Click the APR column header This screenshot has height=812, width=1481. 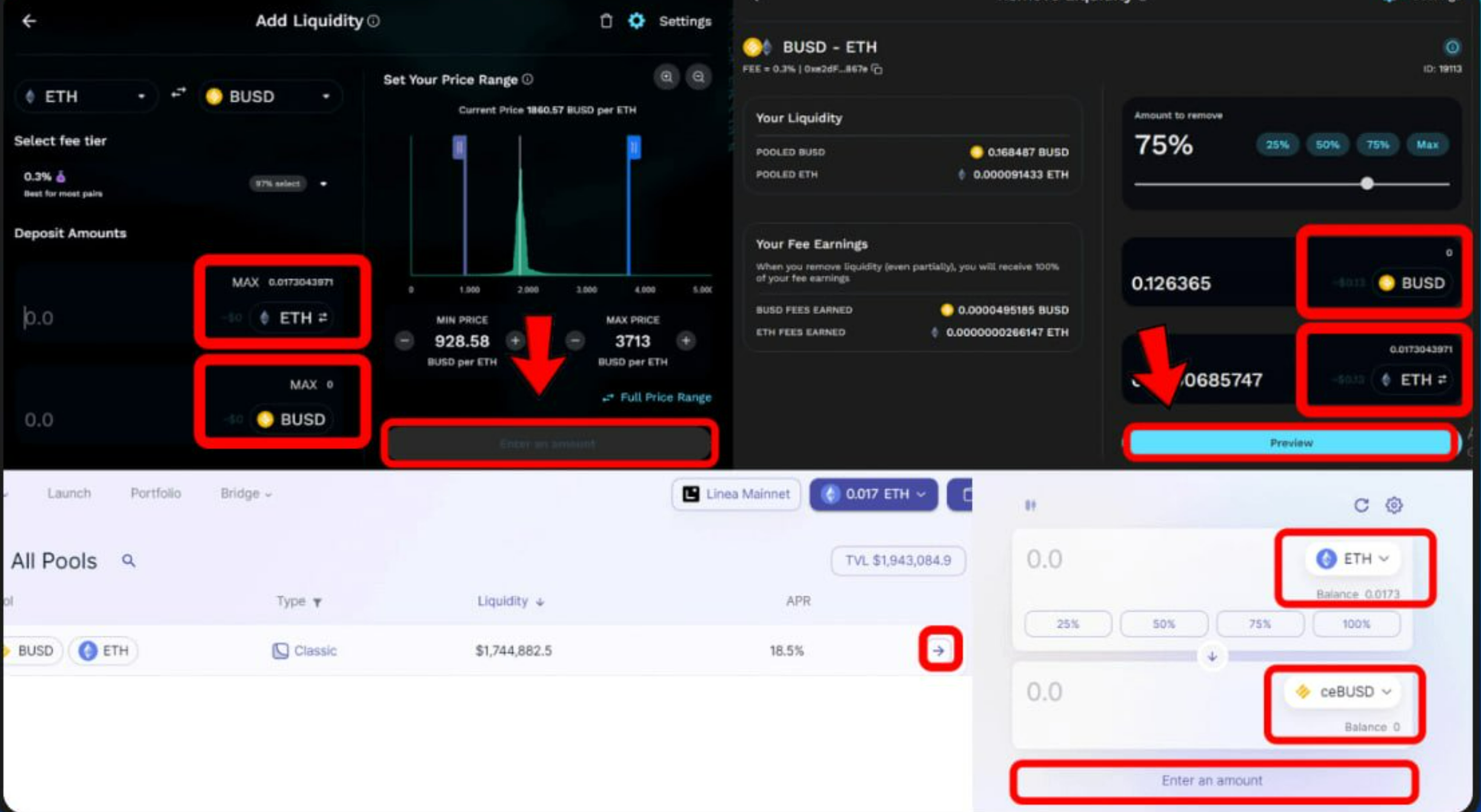[798, 601]
